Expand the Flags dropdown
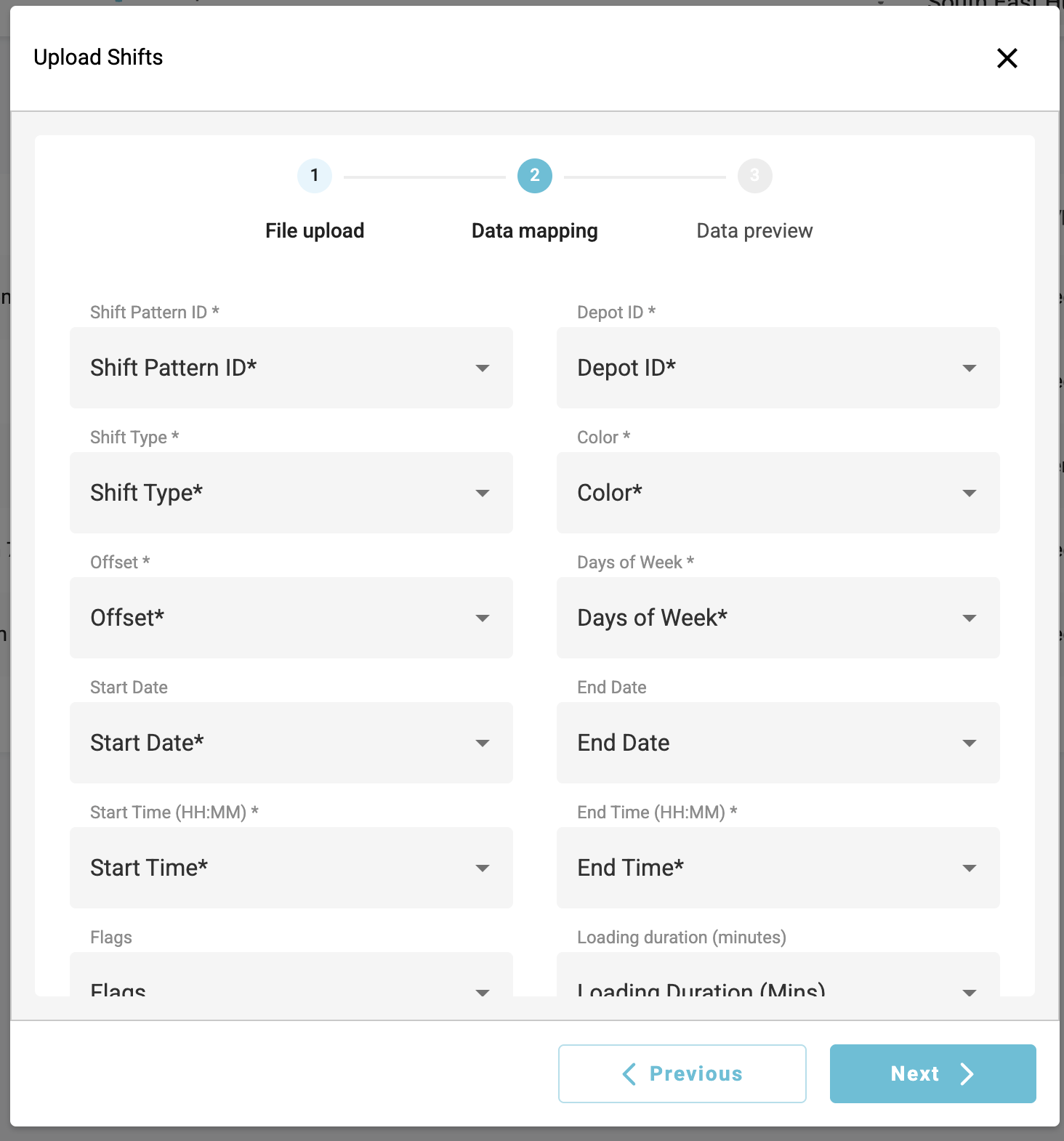Screen dimensions: 1064x1141 coord(291,981)
